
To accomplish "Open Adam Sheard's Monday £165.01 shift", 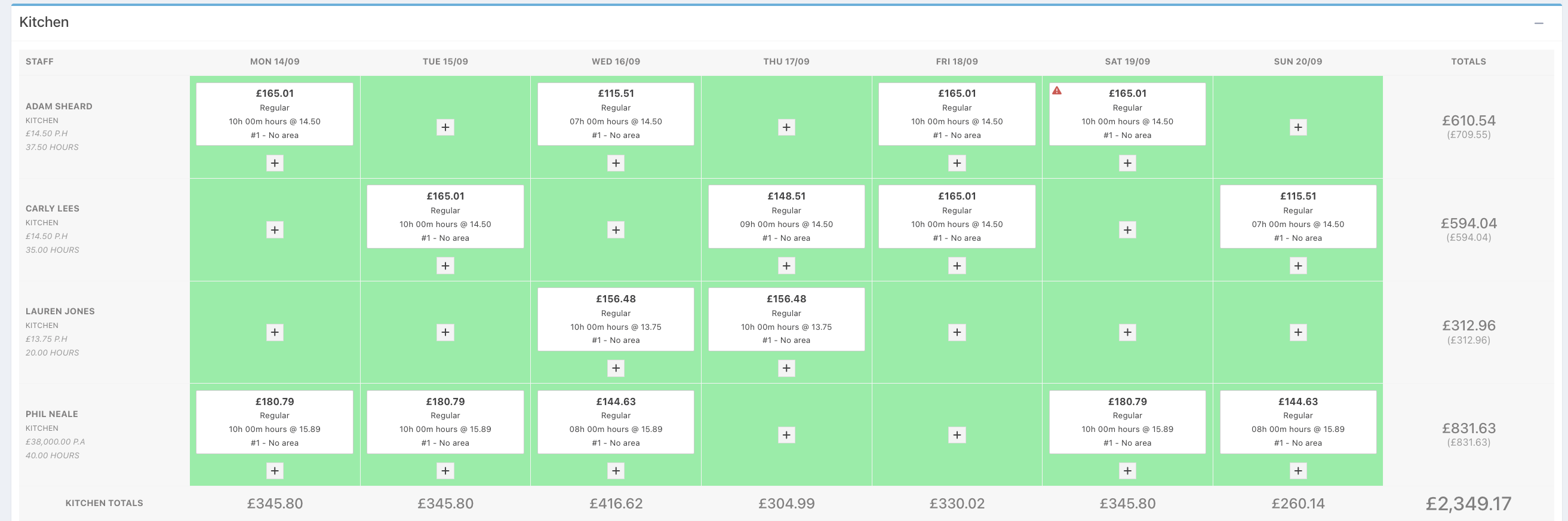I will (x=275, y=114).
